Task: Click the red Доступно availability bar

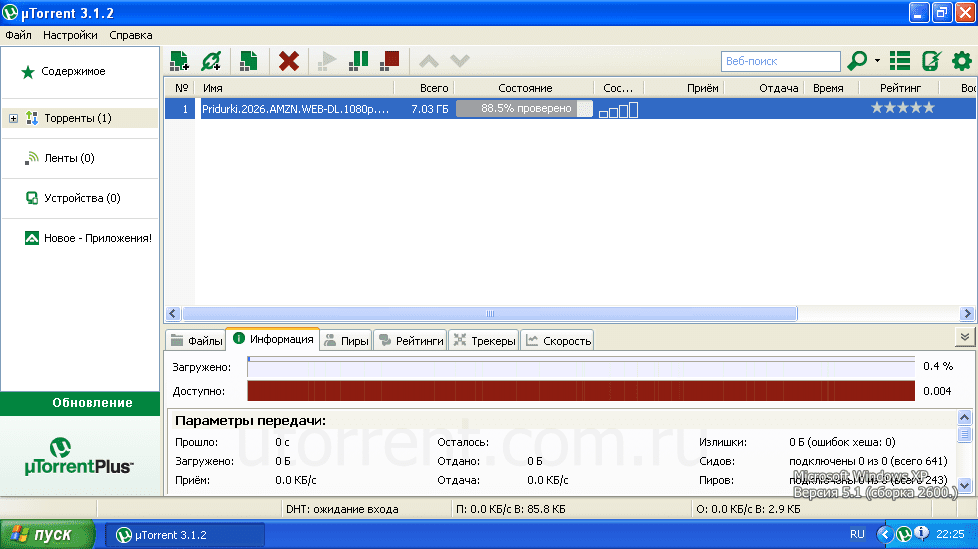Action: pos(581,391)
